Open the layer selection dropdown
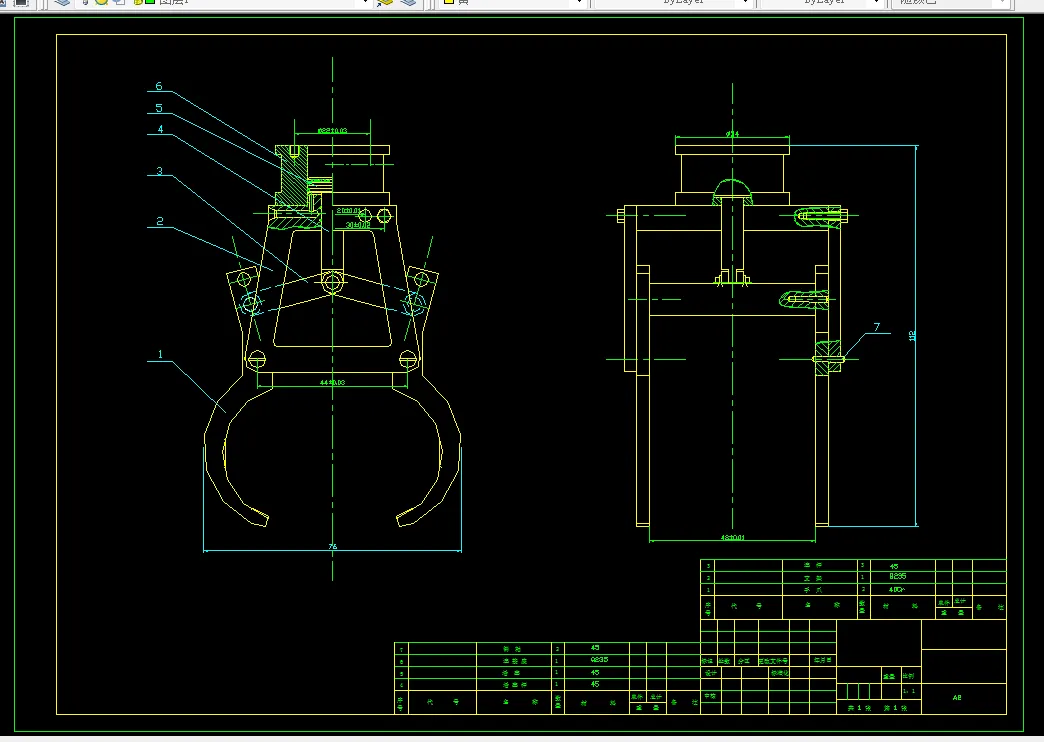This screenshot has width=1044, height=742. tap(365, 3)
